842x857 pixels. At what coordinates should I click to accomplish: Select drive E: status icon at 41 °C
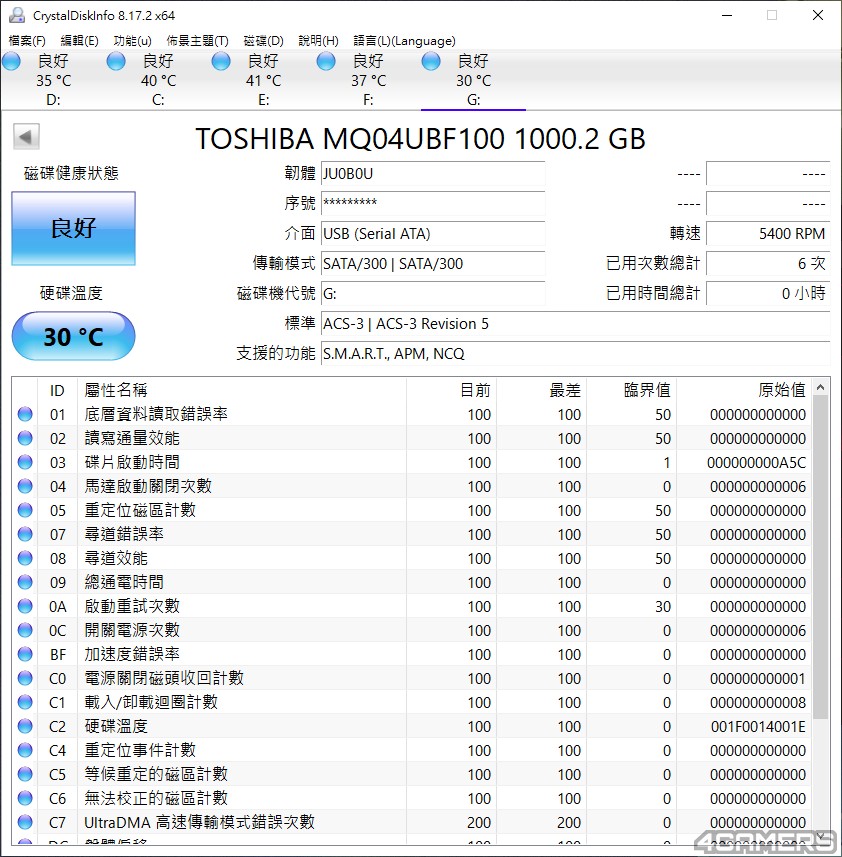click(221, 61)
